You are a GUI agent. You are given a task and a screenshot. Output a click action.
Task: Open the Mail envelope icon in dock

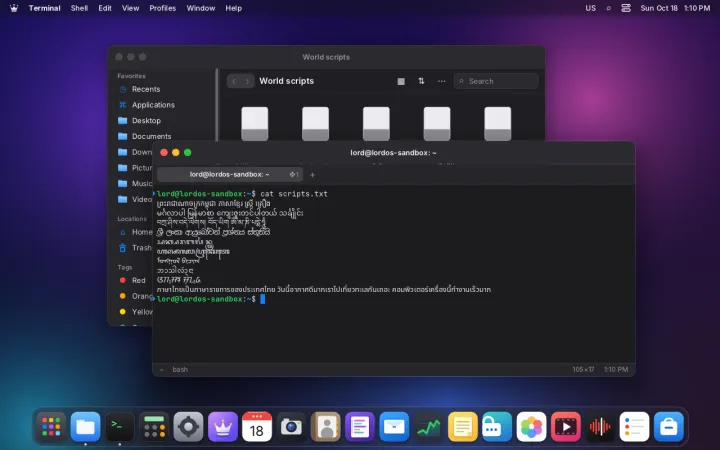tap(394, 427)
